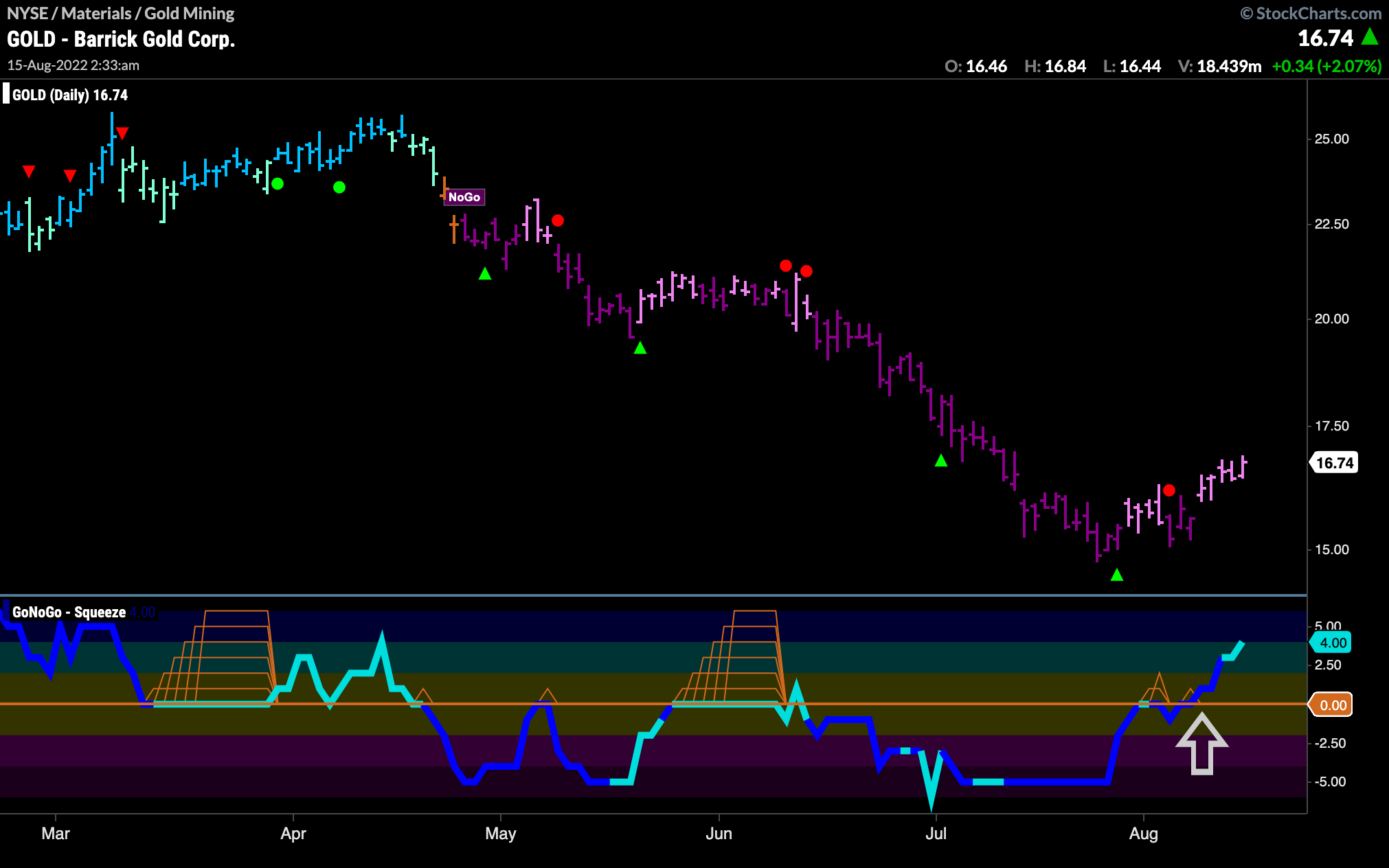Screen dimensions: 1389x868
Task: Click the GOLD (Daily) 16.74 legend label
Action: [x=70, y=95]
